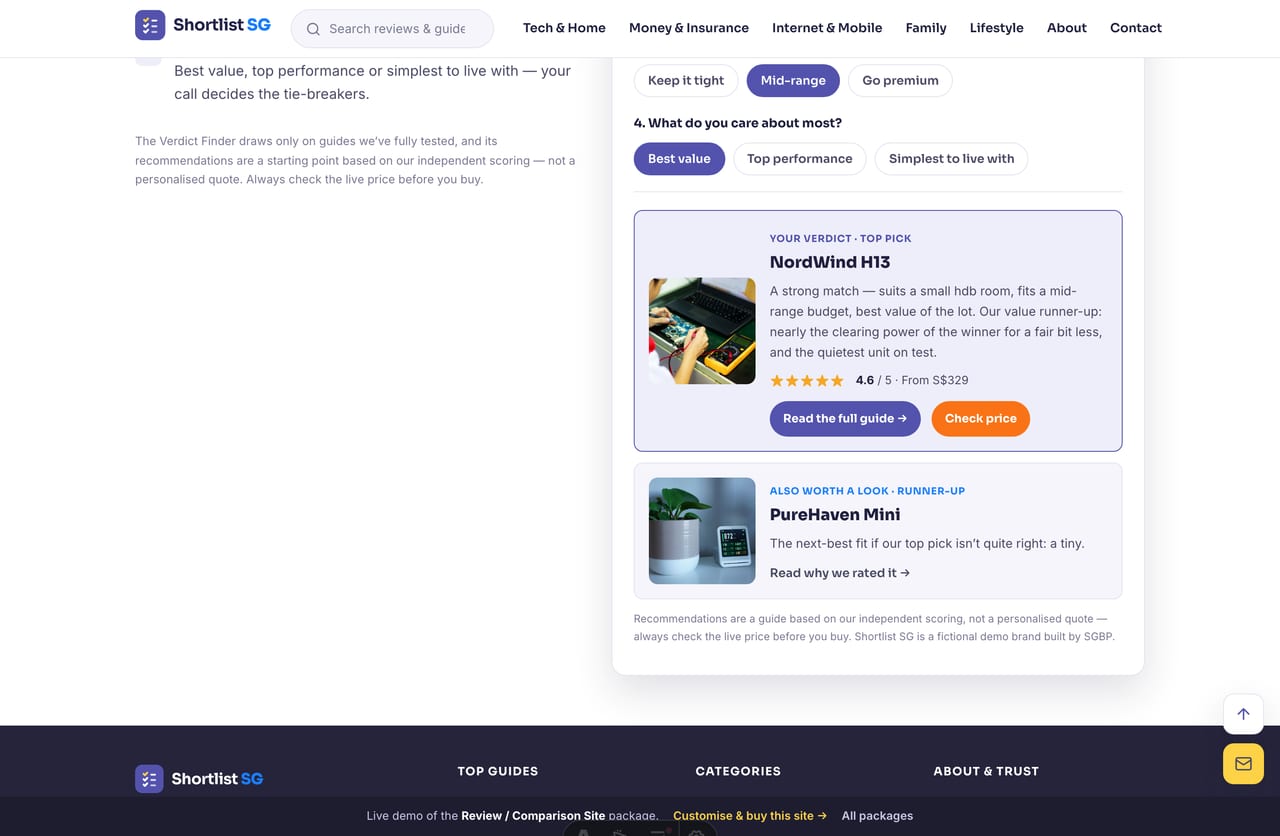Click the ABOUT & TRUST footer heading
Viewport: 1280px width, 836px height.
986,771
